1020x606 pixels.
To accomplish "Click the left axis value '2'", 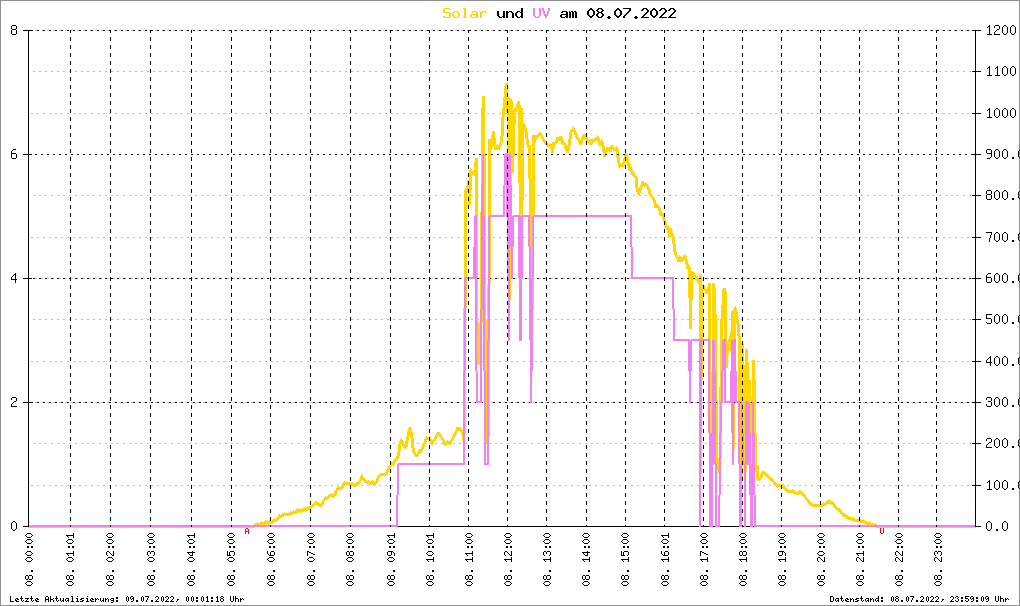I will coord(14,402).
